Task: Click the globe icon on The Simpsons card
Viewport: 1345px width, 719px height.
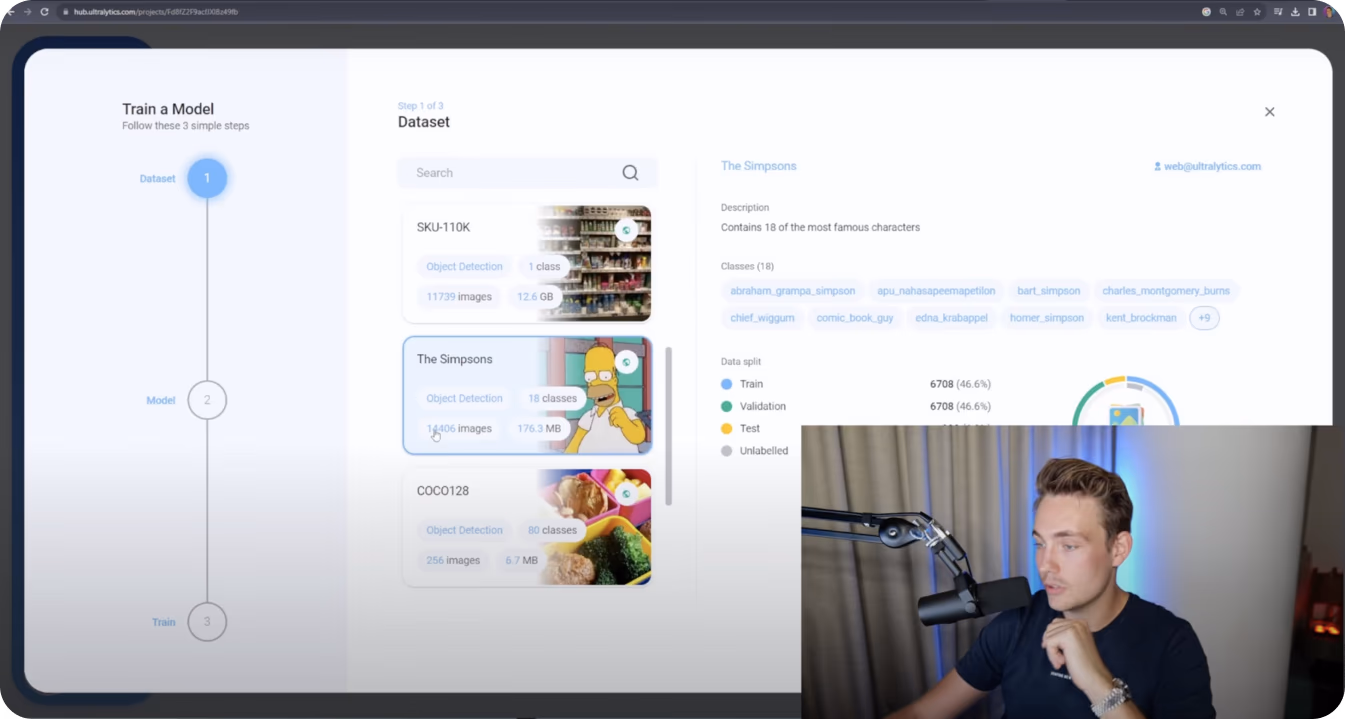Action: (627, 361)
